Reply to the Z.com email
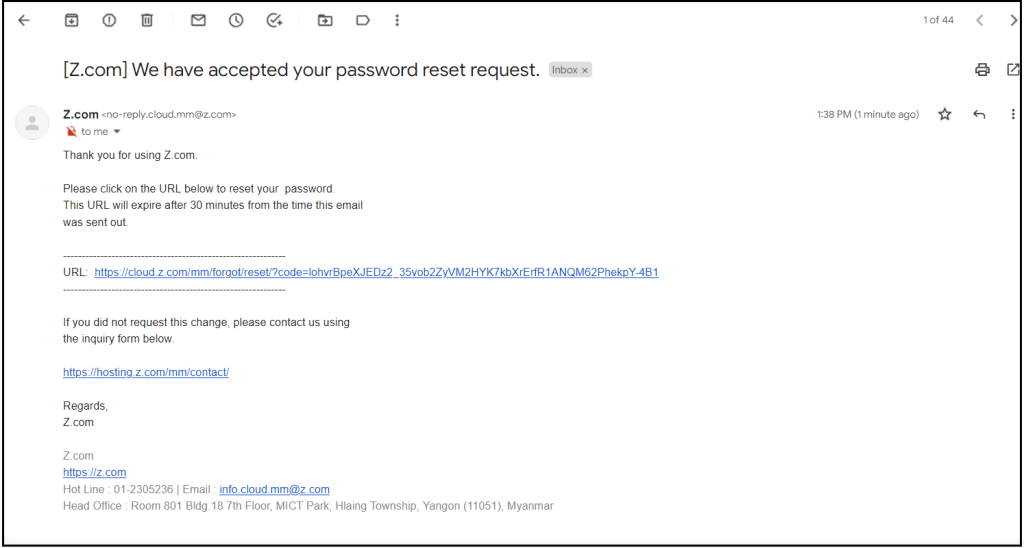The height and width of the screenshot is (548, 1024). pyautogui.click(x=979, y=114)
